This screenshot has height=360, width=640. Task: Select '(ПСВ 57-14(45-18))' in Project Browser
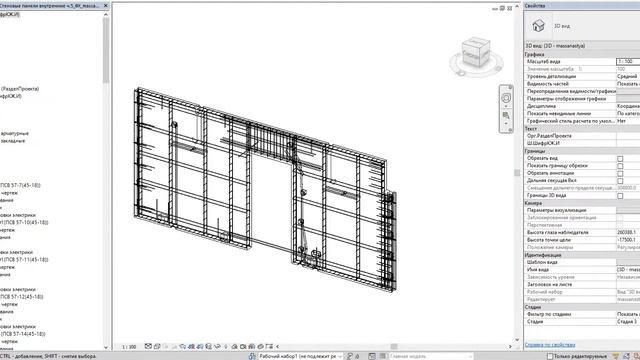pos(23,334)
